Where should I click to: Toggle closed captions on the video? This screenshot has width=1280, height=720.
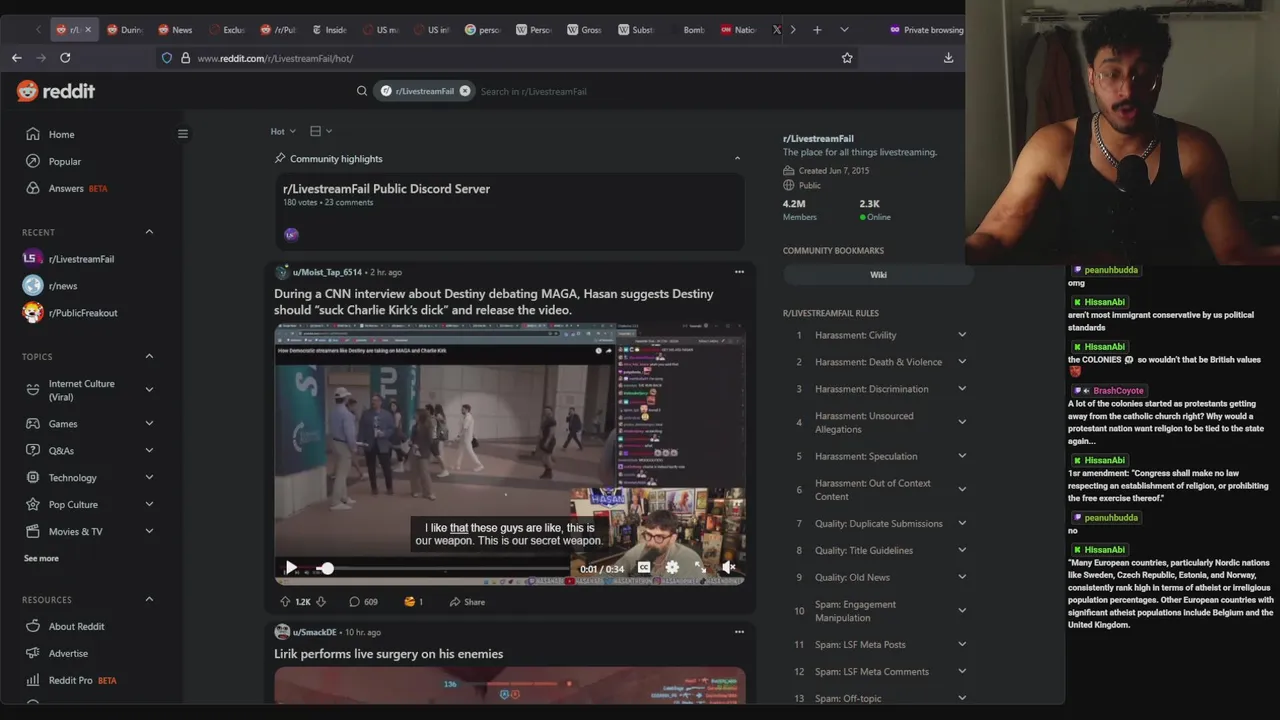(644, 568)
